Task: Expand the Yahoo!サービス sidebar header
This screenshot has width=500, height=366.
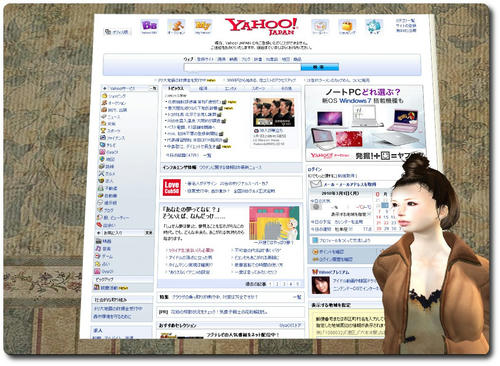Action: pyautogui.click(x=105, y=88)
